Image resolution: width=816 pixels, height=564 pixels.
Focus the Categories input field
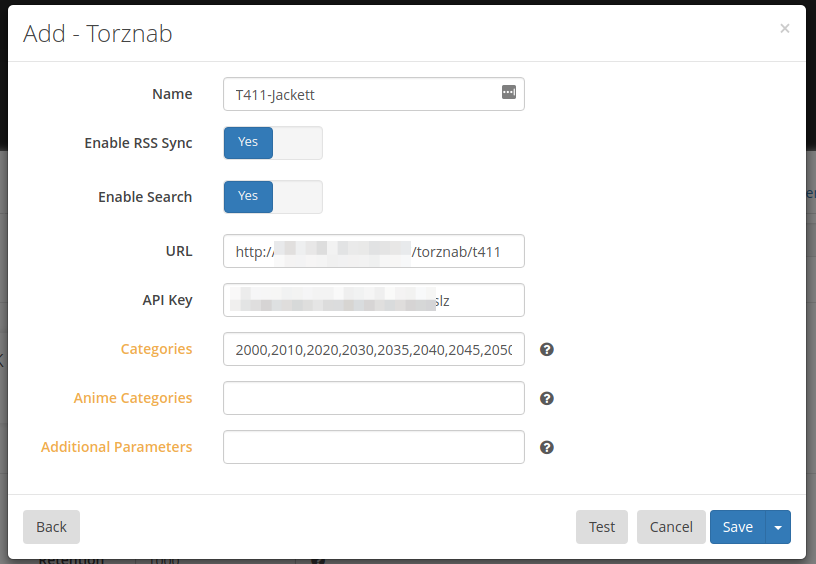(374, 349)
